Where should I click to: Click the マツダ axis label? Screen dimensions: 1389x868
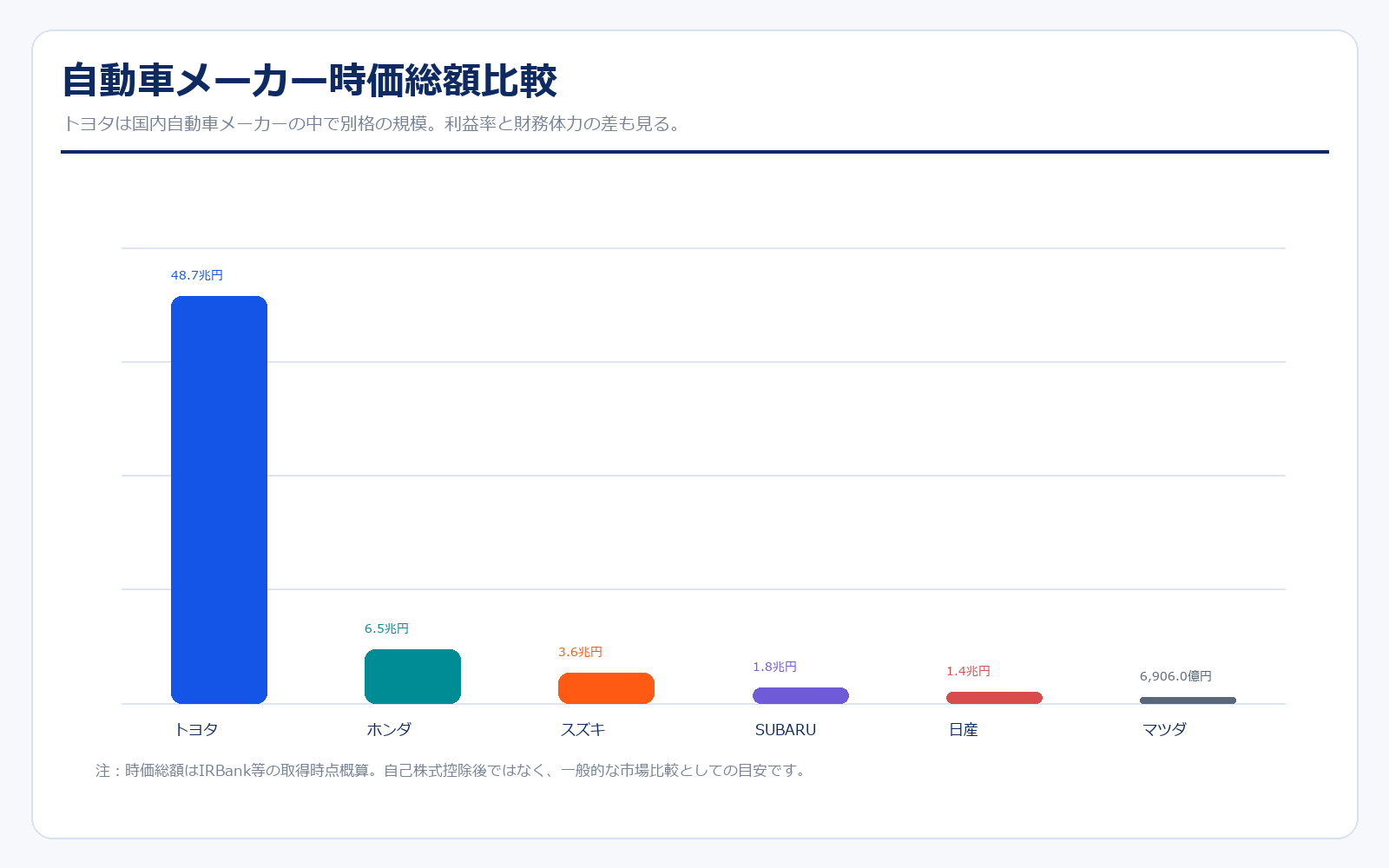point(1164,730)
